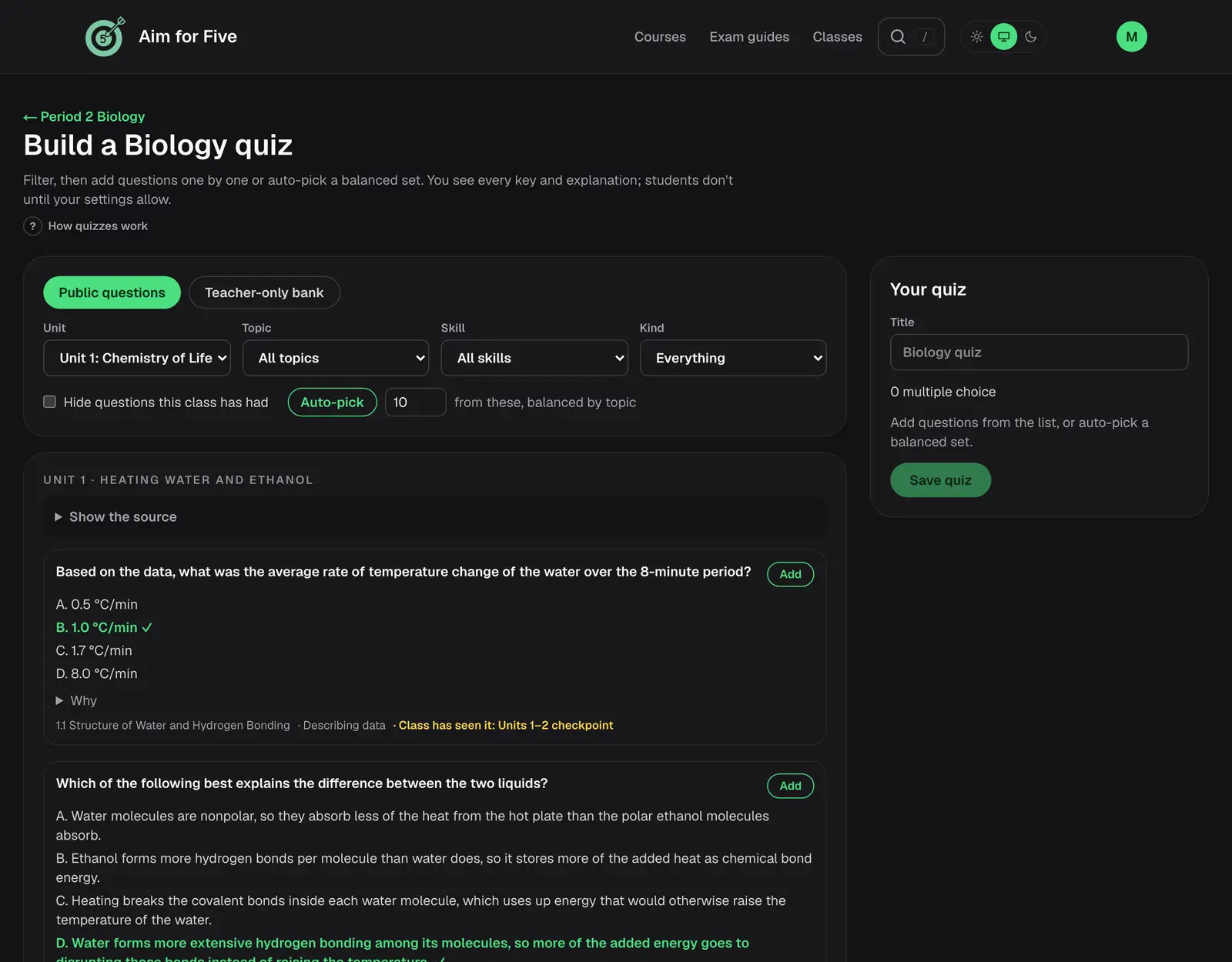Add the average rate temperature question
The width and height of the screenshot is (1232, 962).
point(791,574)
